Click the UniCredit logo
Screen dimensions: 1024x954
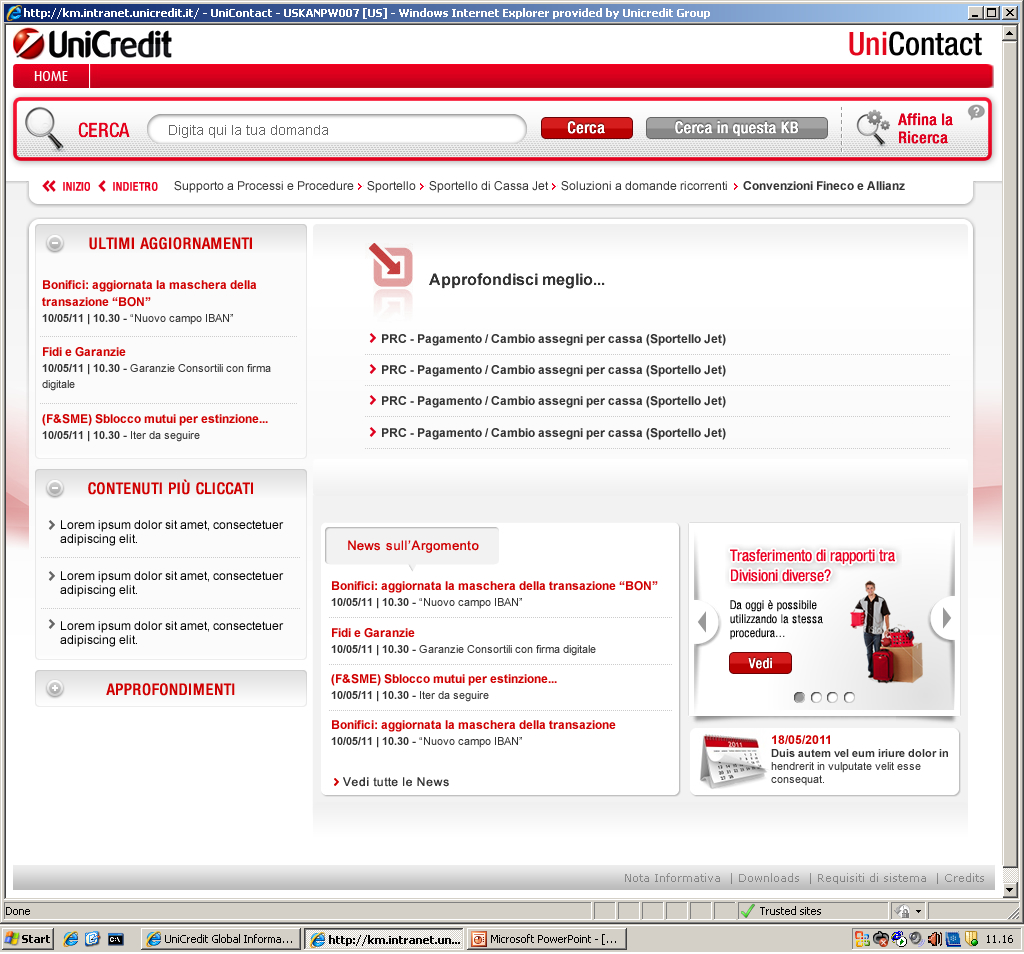92,44
